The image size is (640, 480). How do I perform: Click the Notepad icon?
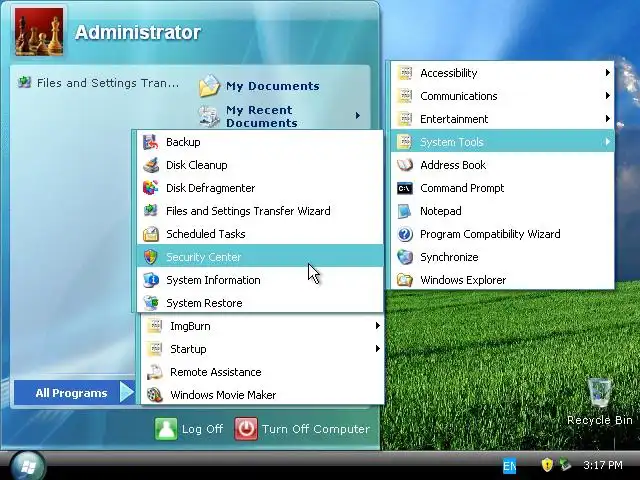pos(405,211)
